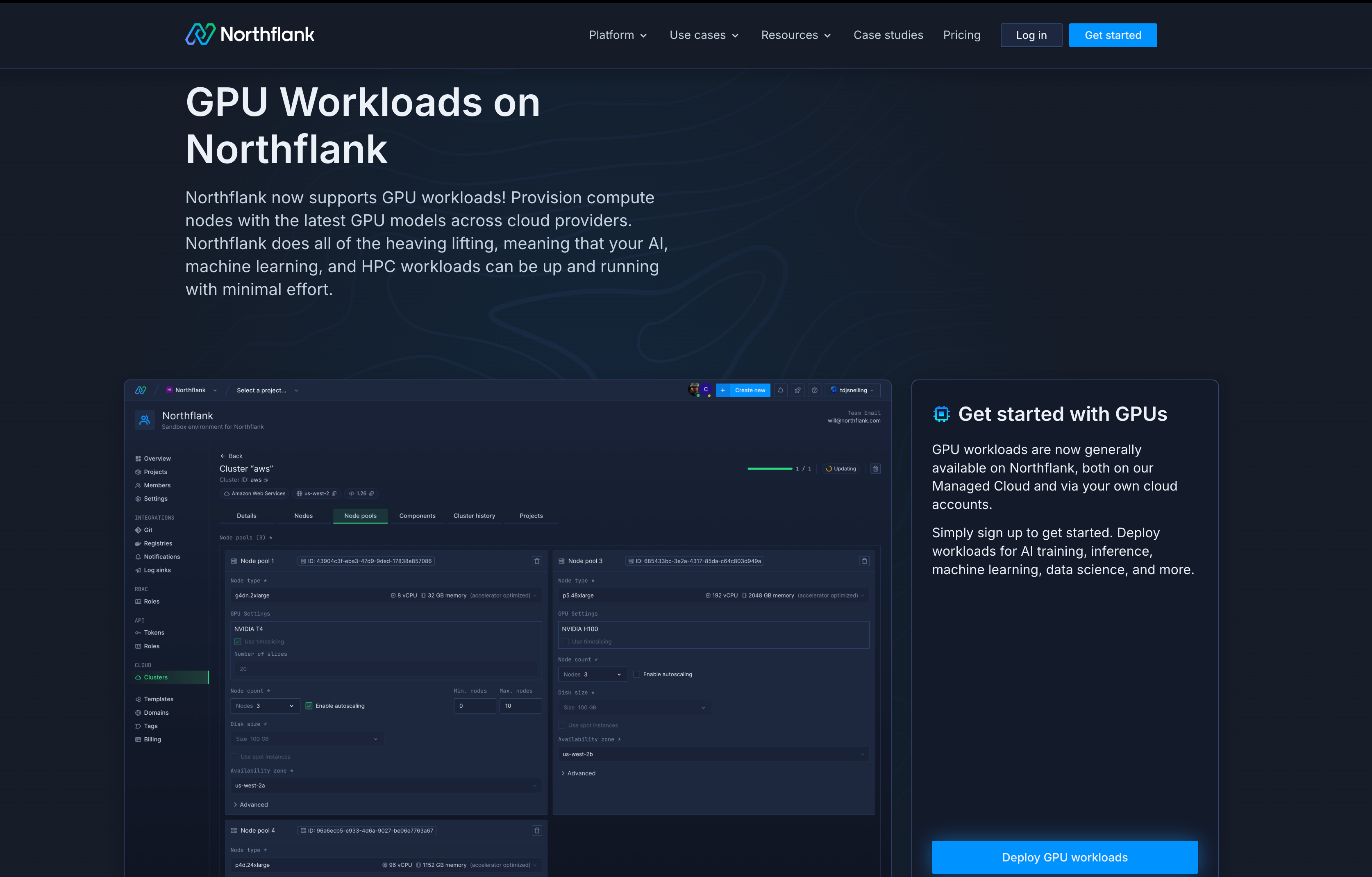The image size is (1372, 877).
Task: Click Deploy GPU workloads button
Action: pyautogui.click(x=1065, y=857)
